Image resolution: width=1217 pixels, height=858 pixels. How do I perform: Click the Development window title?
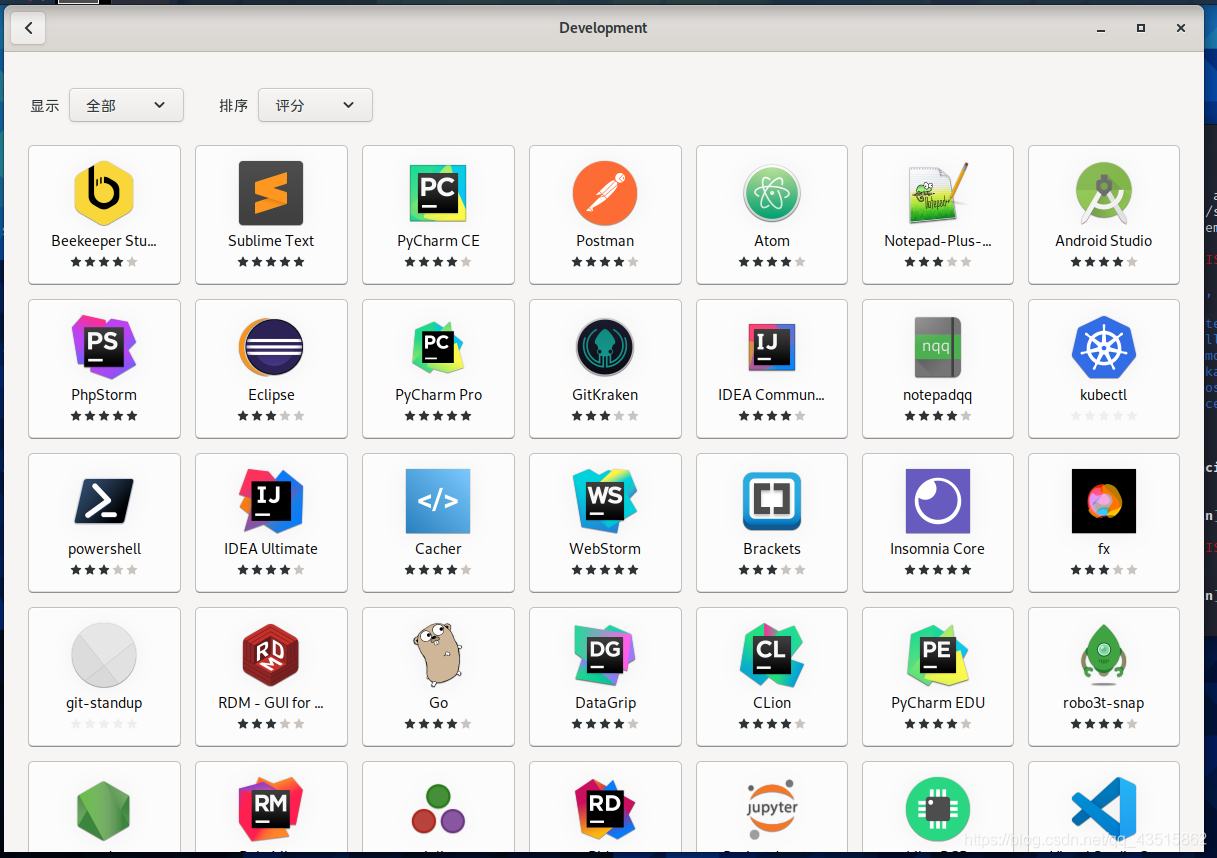[603, 28]
